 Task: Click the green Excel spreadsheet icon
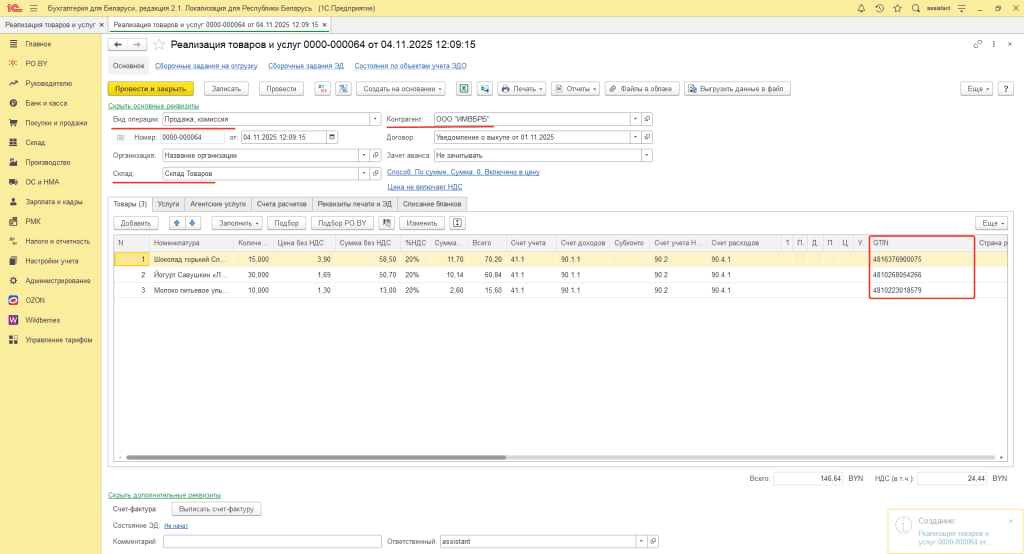pos(464,88)
